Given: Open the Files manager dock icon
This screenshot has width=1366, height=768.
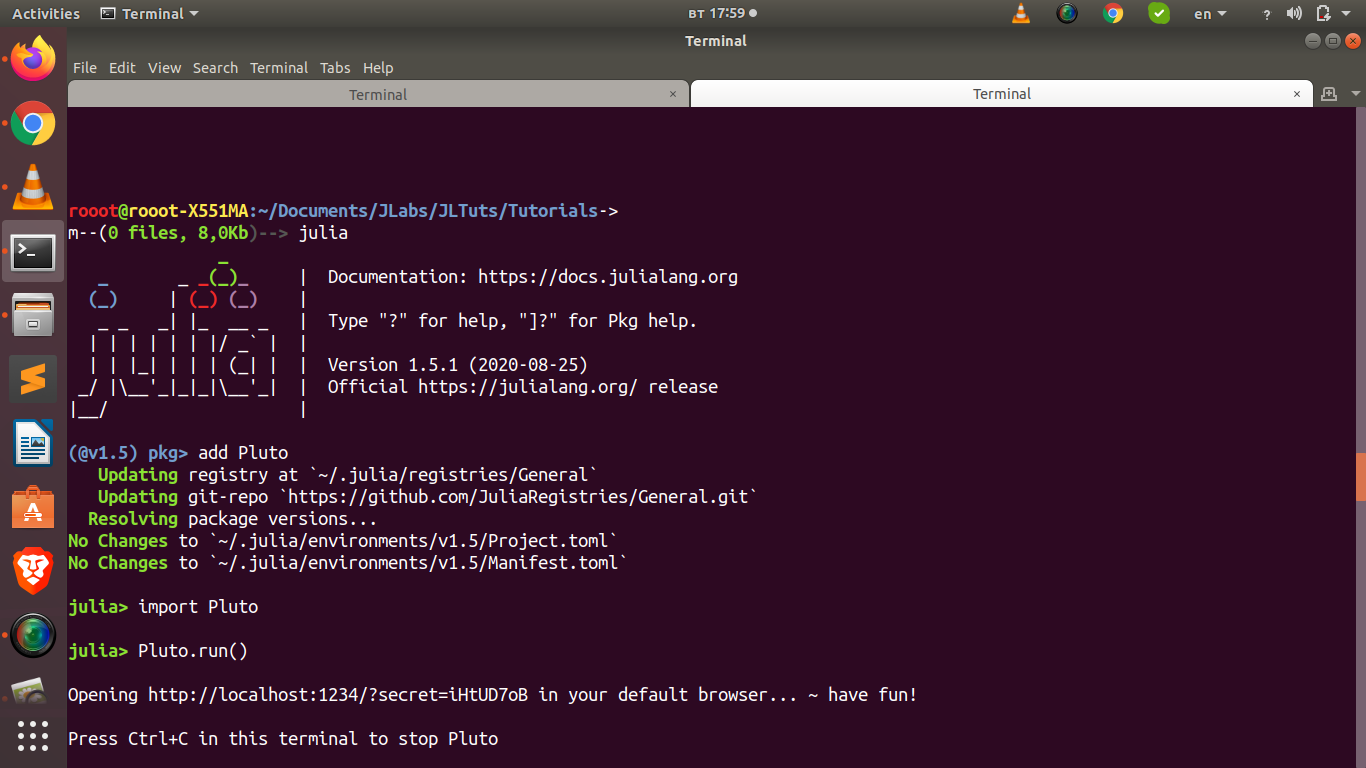Looking at the screenshot, I should [33, 315].
